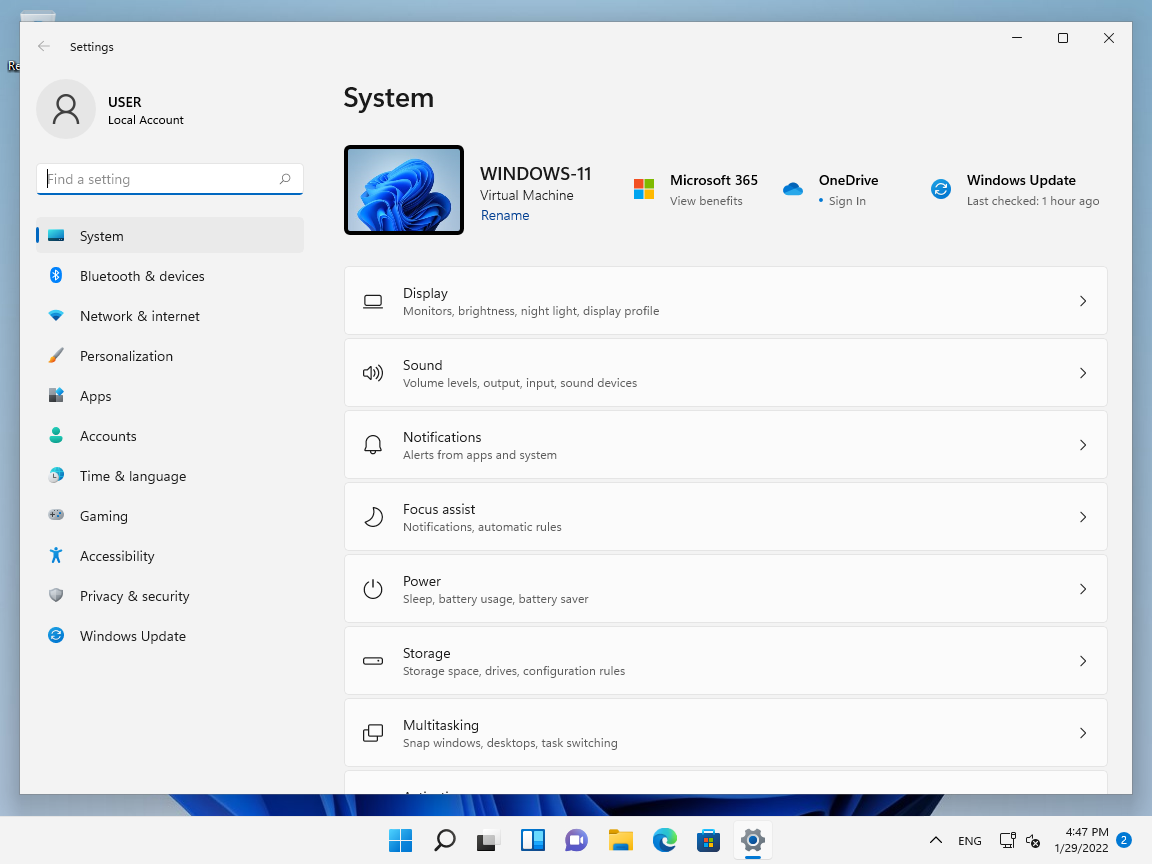Viewport: 1152px width, 864px height.
Task: Click the Settings gear on taskbar
Action: [x=753, y=840]
